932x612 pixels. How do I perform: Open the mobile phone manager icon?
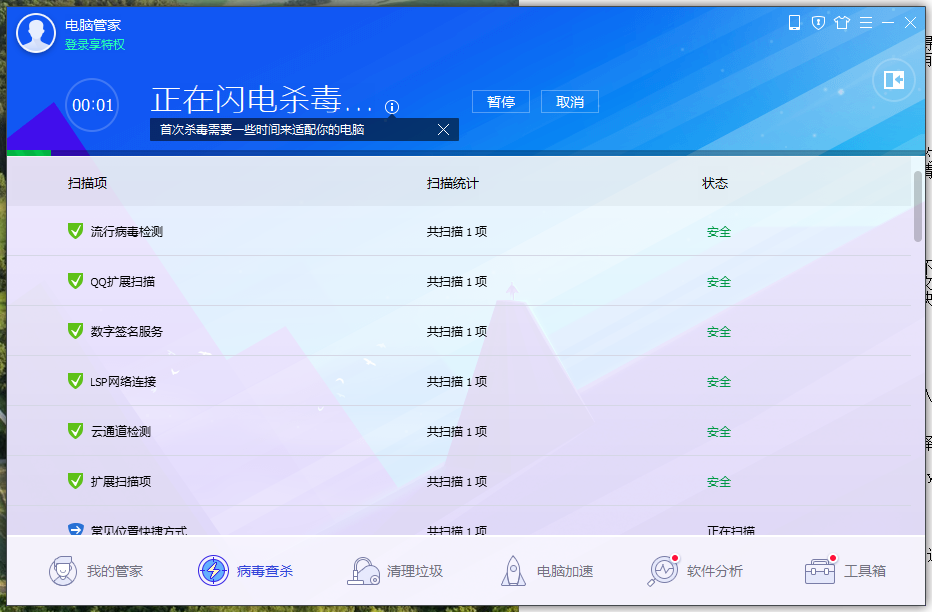point(794,22)
